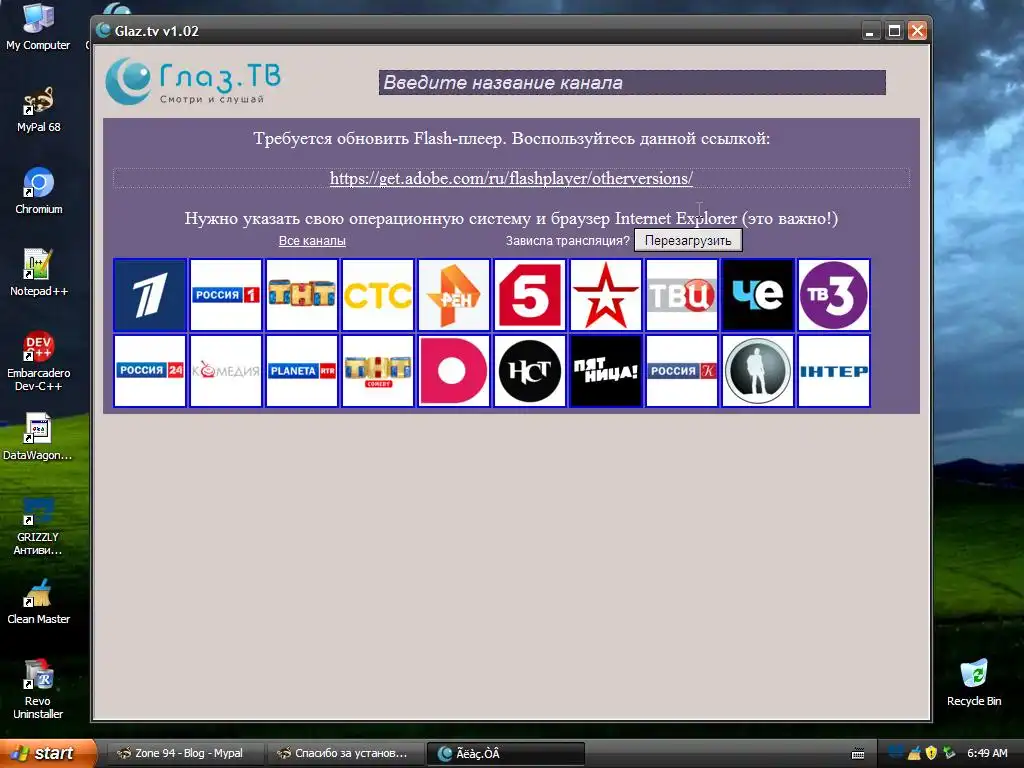This screenshot has width=1024, height=768.
Task: Select the НСТ black circle channel
Action: 530,371
